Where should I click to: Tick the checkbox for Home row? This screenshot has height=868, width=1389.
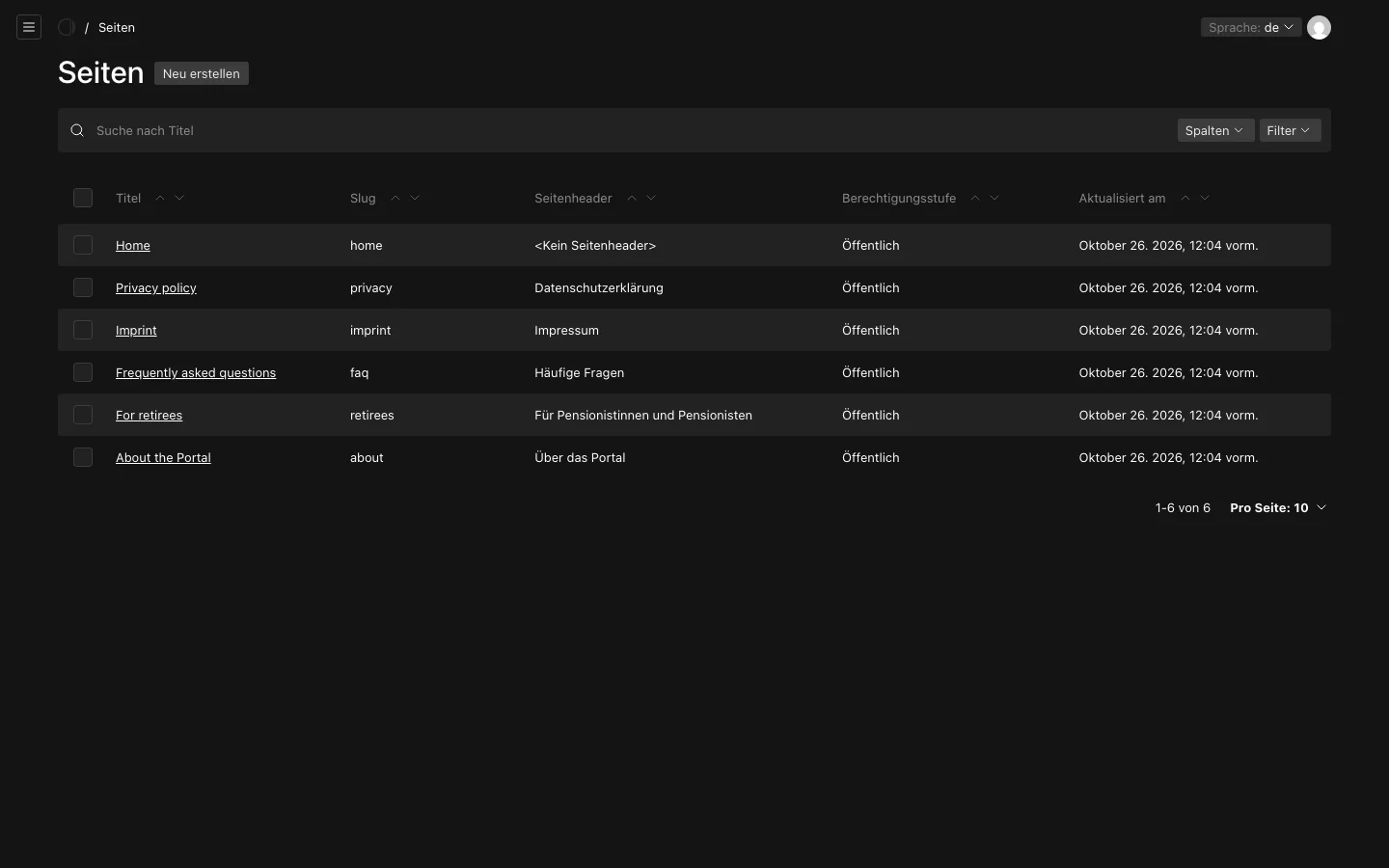pyautogui.click(x=83, y=245)
